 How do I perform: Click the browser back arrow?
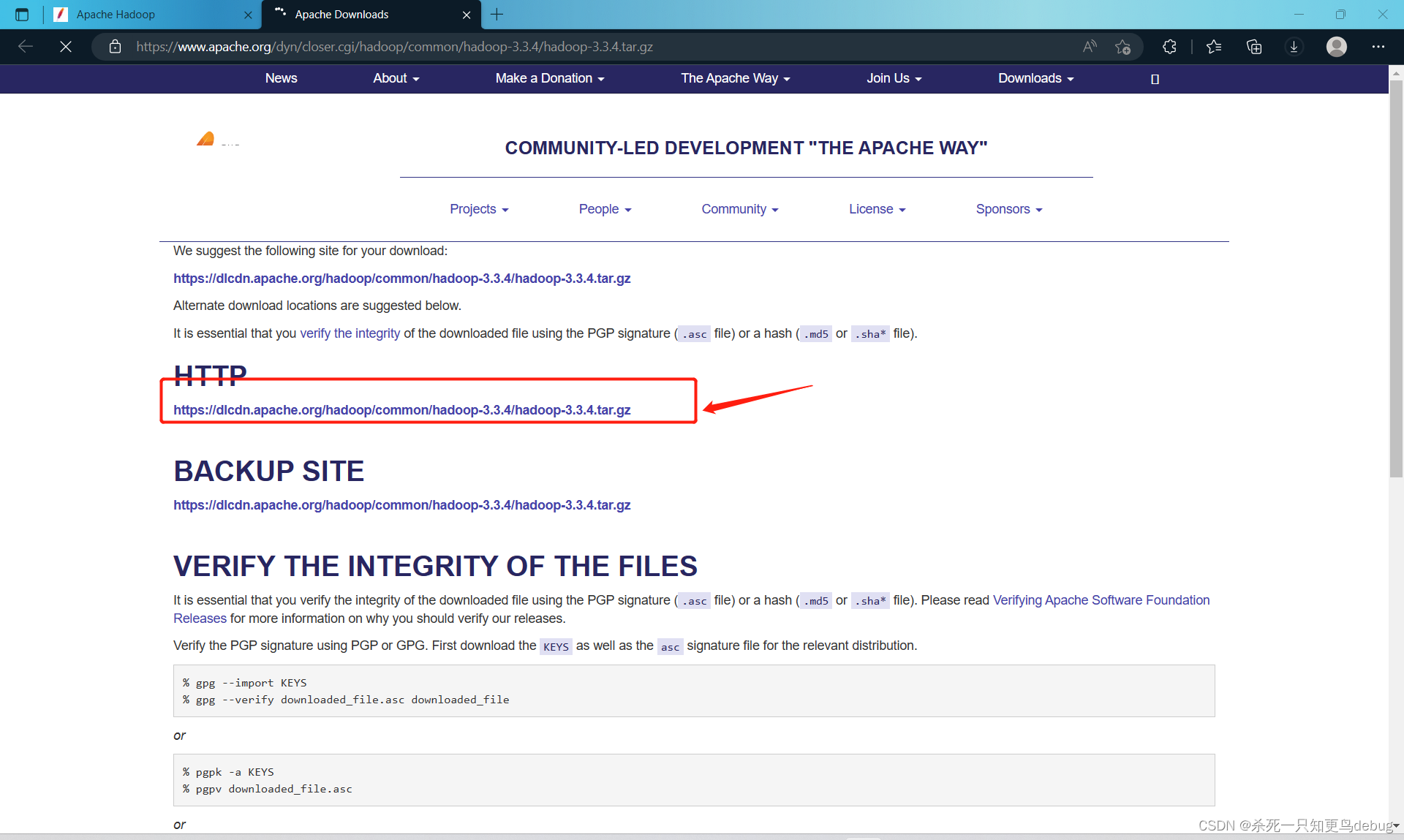click(26, 47)
